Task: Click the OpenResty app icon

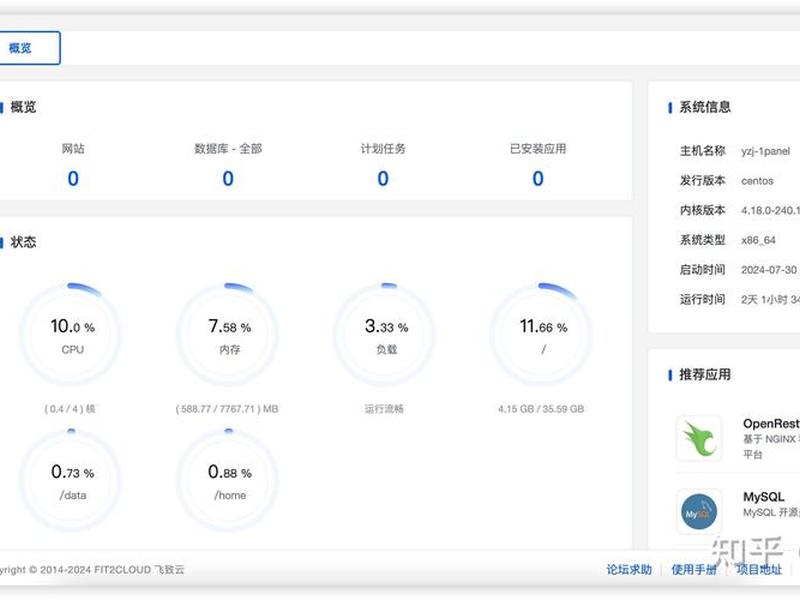Action: tap(699, 438)
